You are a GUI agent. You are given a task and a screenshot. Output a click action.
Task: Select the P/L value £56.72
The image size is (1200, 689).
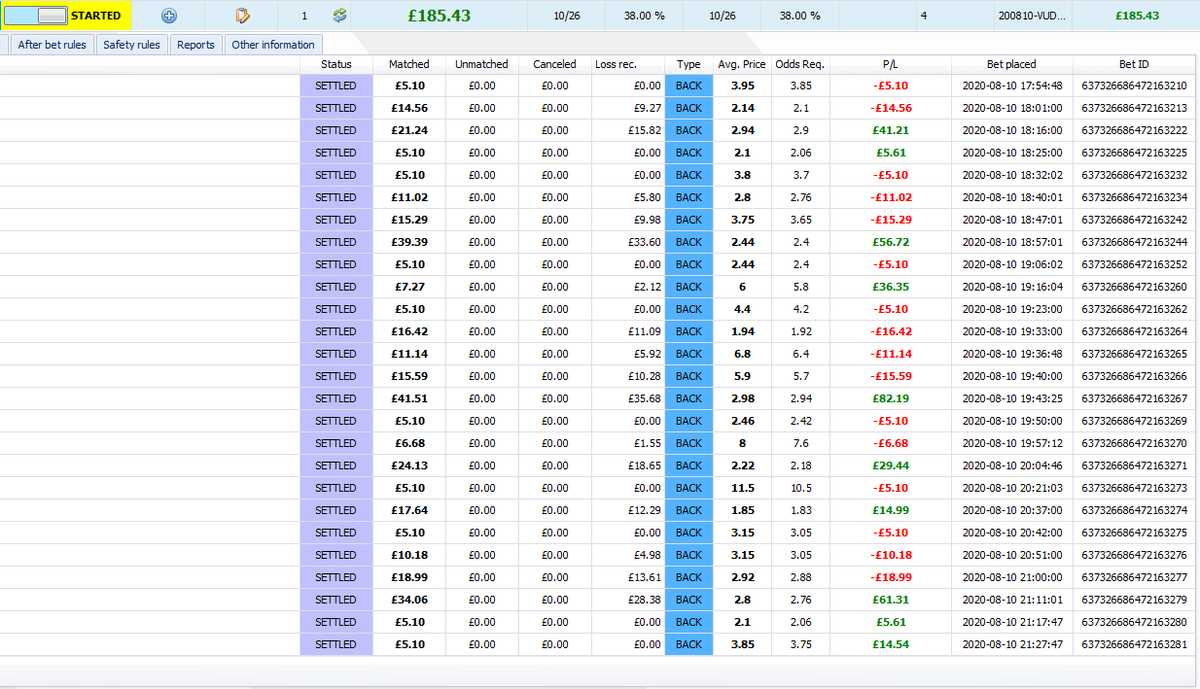pyautogui.click(x=891, y=242)
